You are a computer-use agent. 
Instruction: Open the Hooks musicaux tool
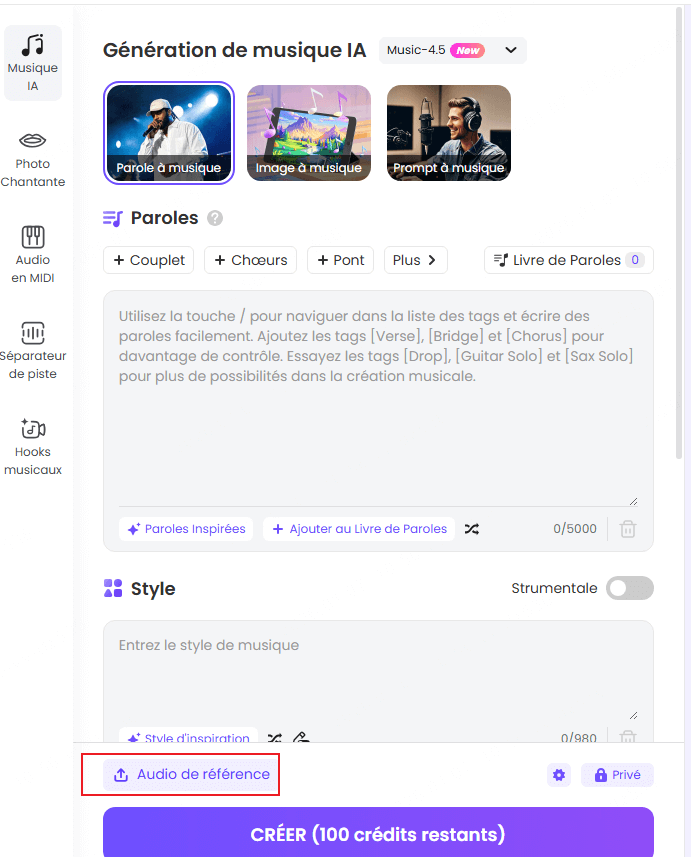(32, 446)
